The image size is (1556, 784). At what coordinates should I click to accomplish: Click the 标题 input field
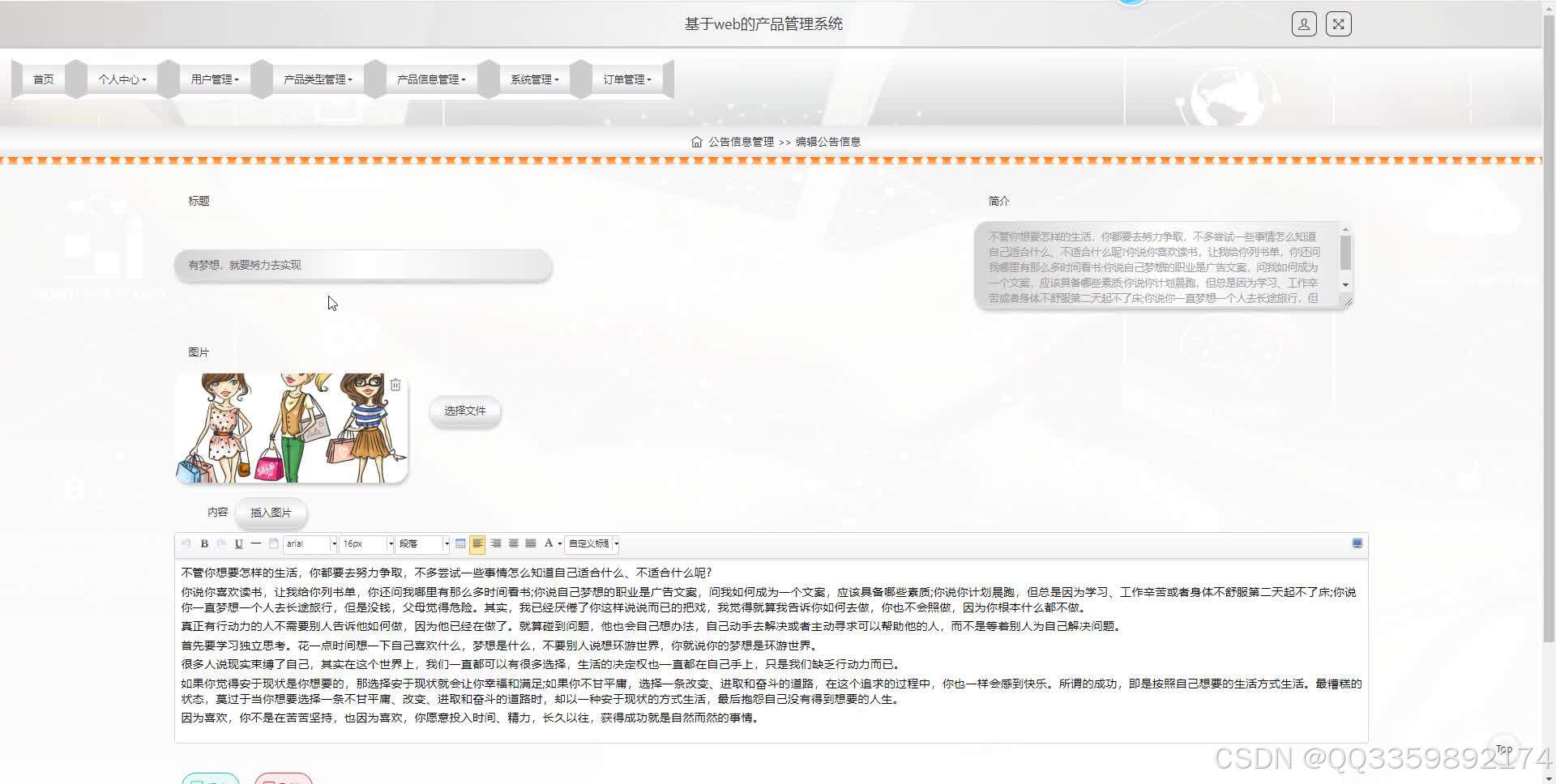tap(363, 265)
